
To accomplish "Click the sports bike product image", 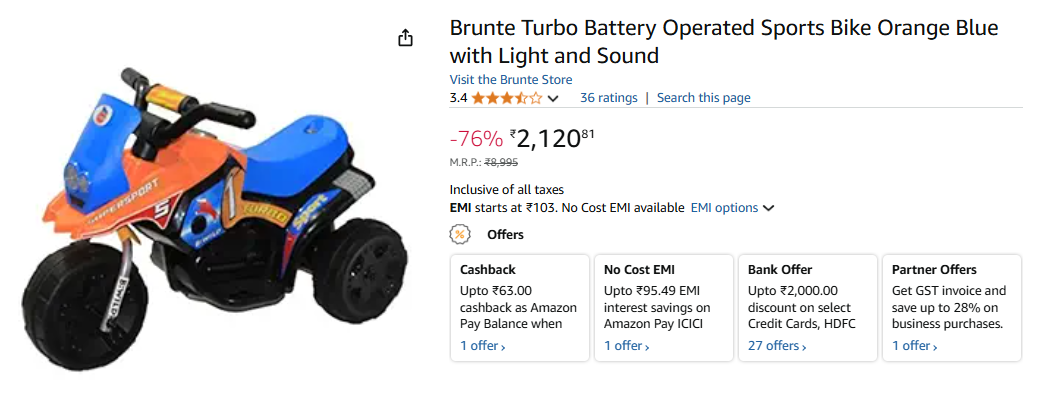I will pyautogui.click(x=214, y=219).
